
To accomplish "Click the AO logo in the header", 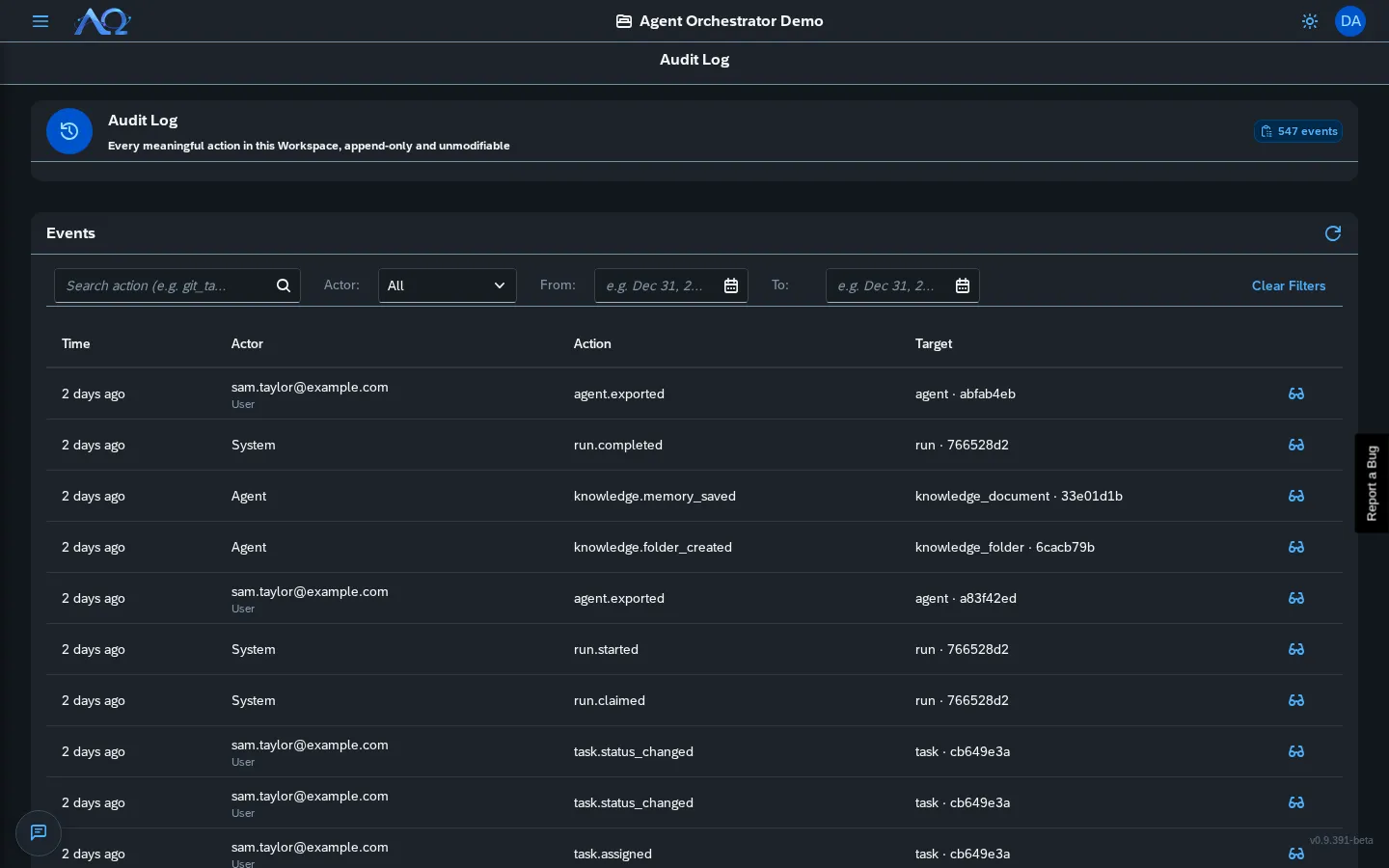I will tap(102, 21).
